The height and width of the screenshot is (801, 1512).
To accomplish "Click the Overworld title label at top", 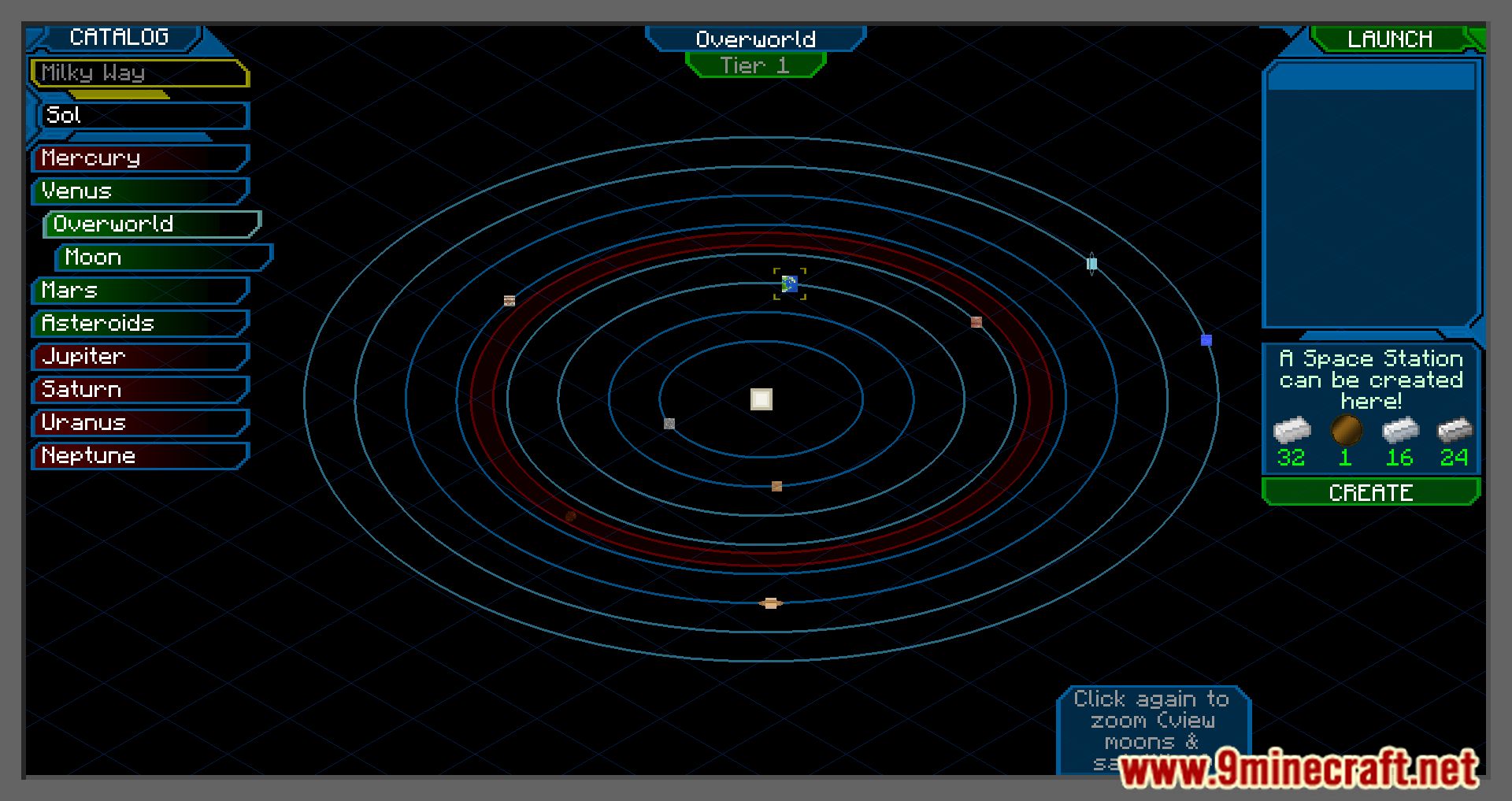I will coord(756,39).
